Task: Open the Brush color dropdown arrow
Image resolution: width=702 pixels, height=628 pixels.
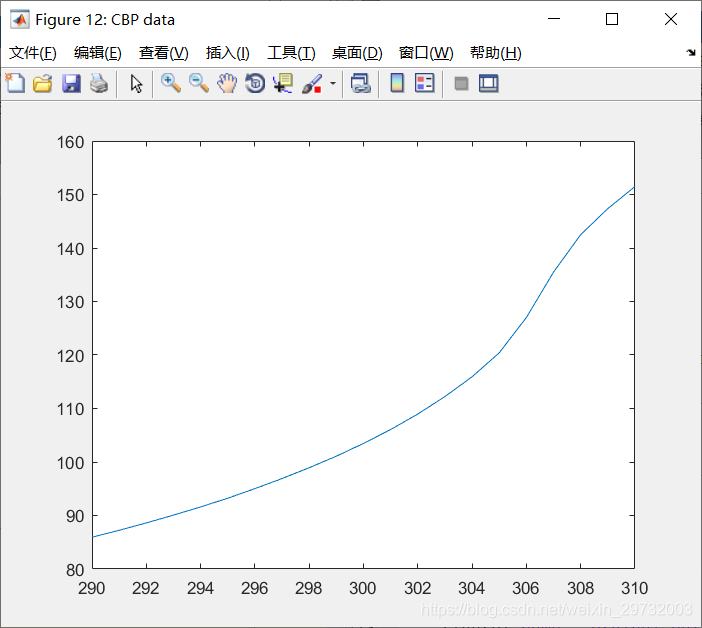Action: pos(333,83)
